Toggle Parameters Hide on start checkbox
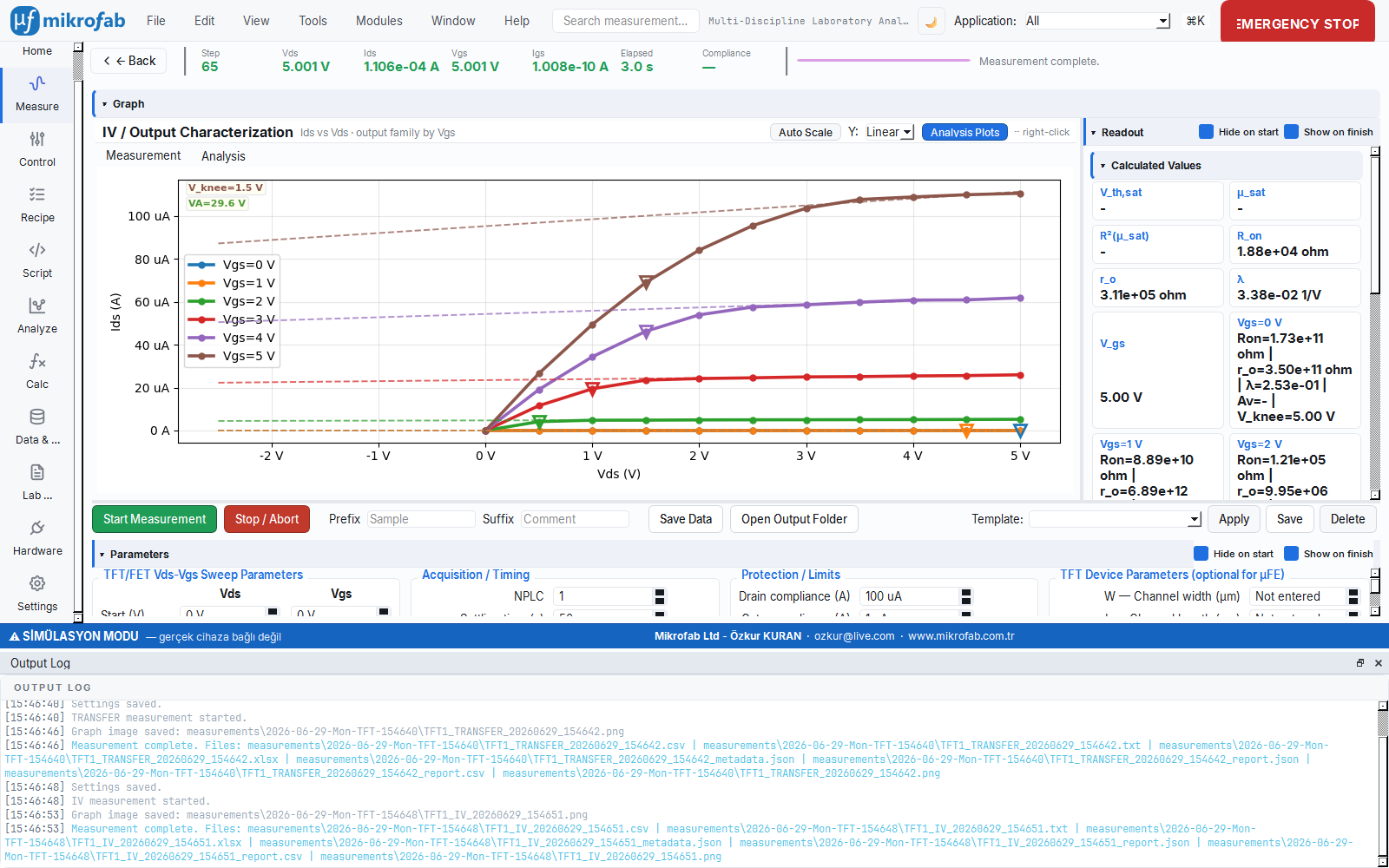 [1201, 554]
